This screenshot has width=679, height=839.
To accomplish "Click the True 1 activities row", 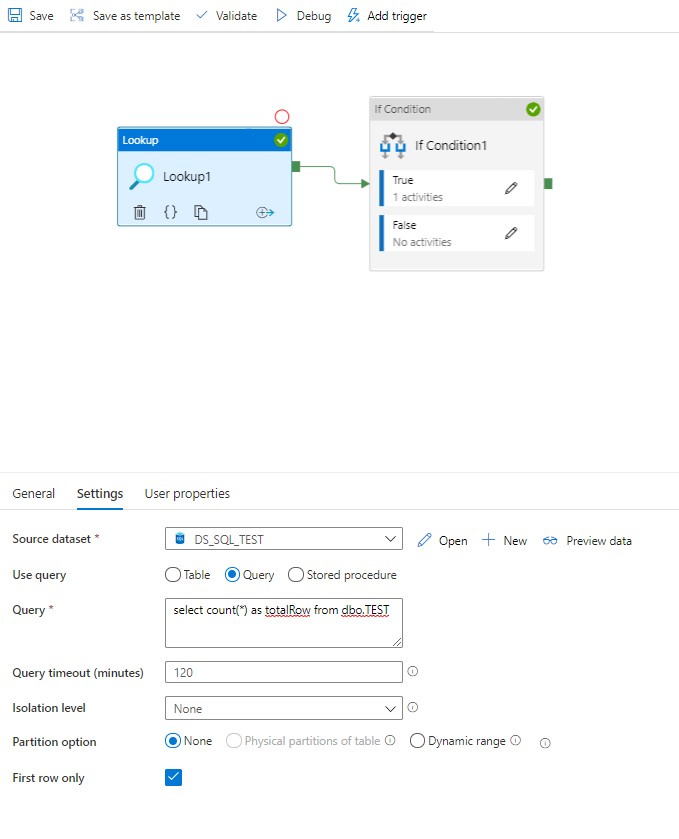I will 456,188.
